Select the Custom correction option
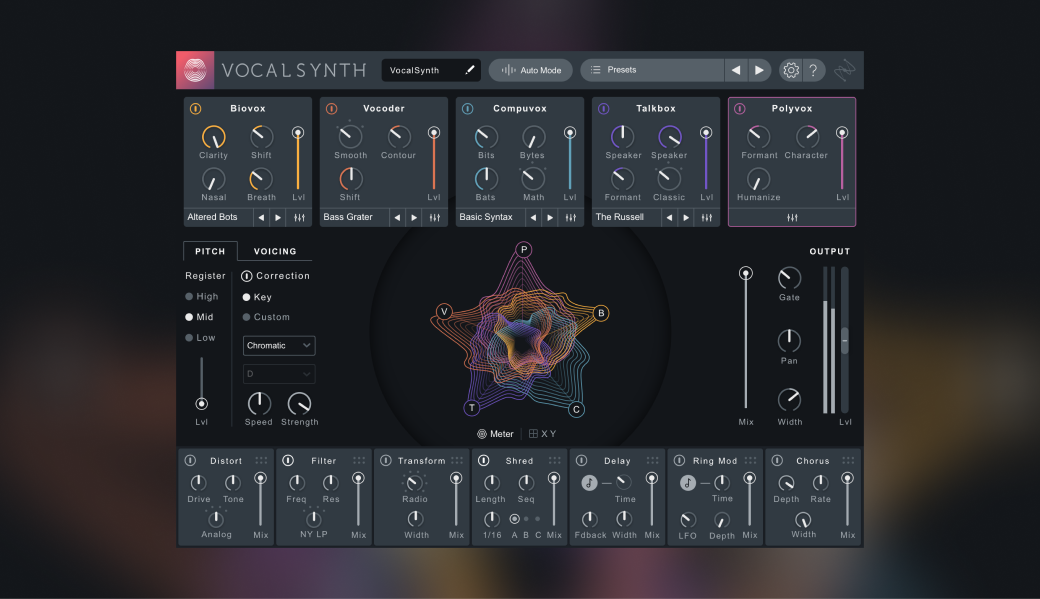The height and width of the screenshot is (599, 1040). point(266,317)
